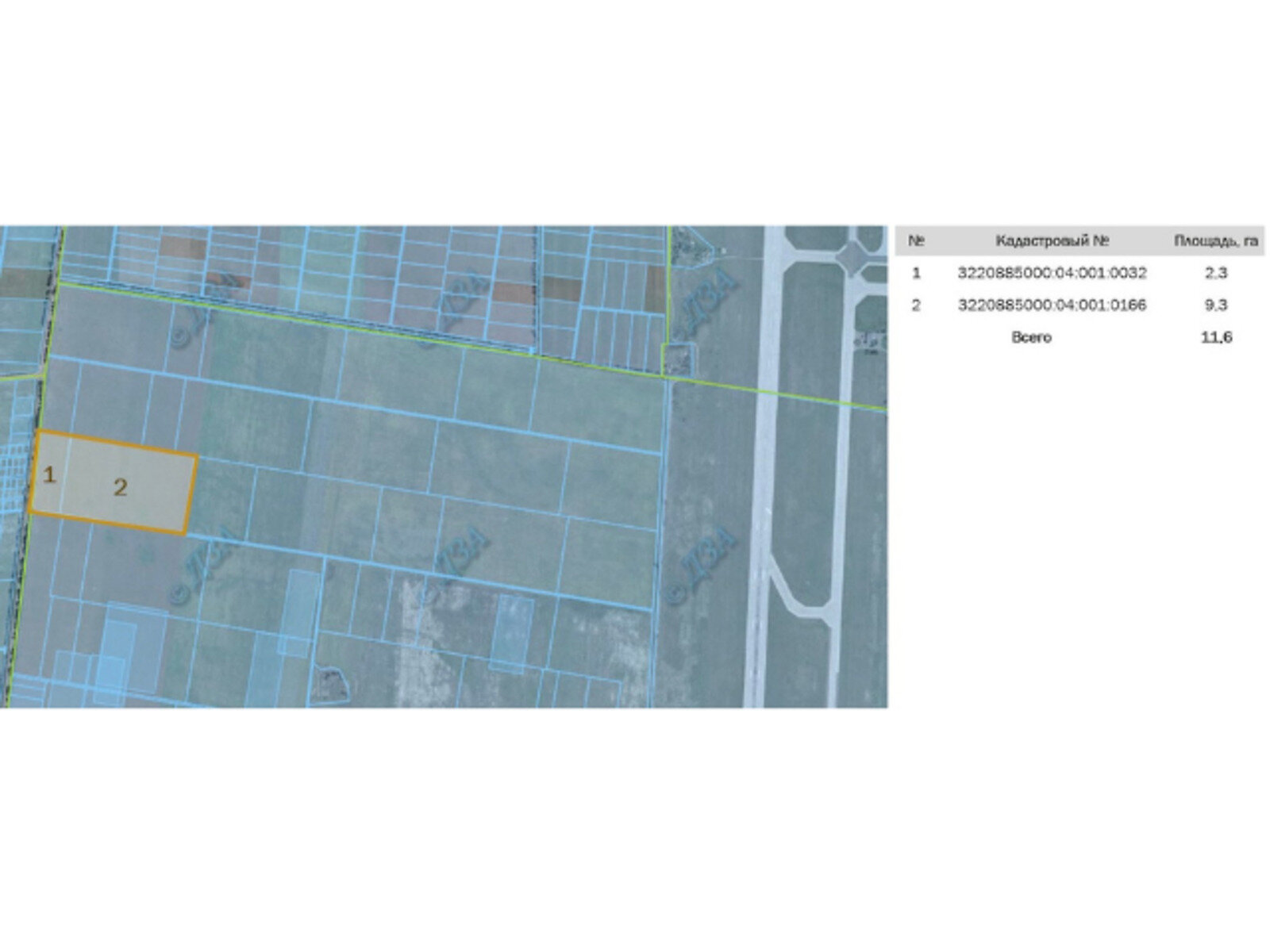Click the '№' column header

tap(916, 241)
